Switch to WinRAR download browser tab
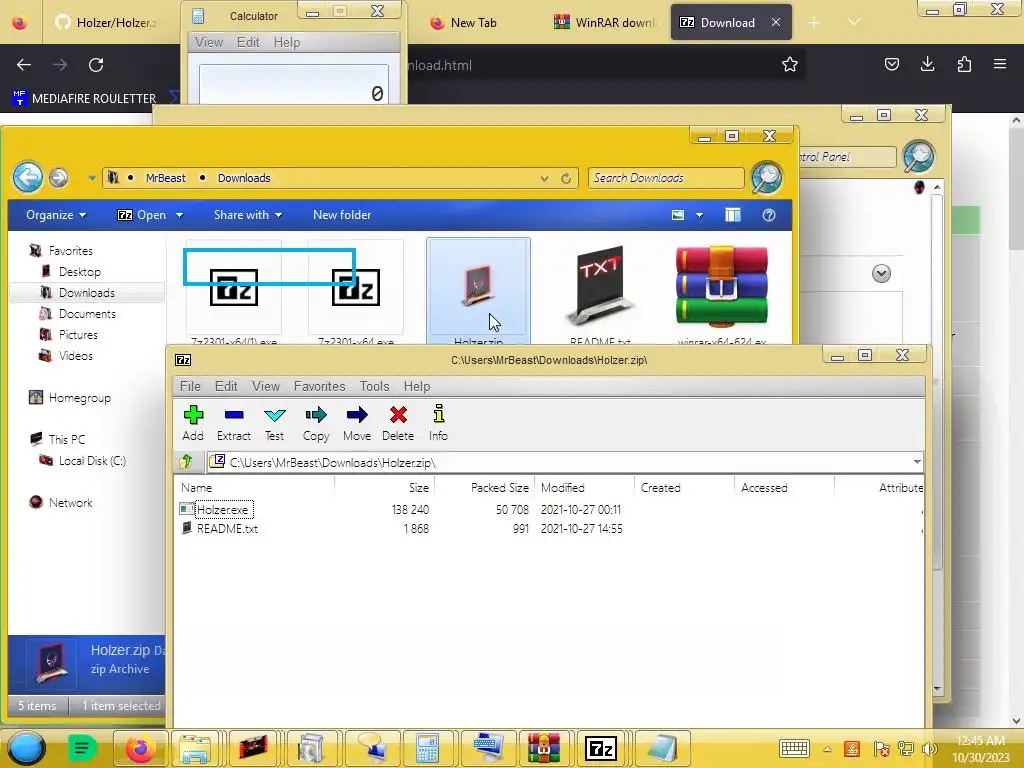The width and height of the screenshot is (1024, 768). (603, 22)
